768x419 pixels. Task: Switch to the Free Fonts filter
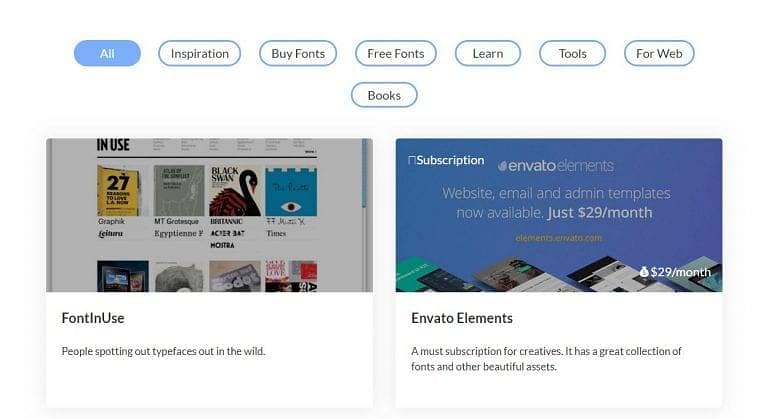point(396,53)
